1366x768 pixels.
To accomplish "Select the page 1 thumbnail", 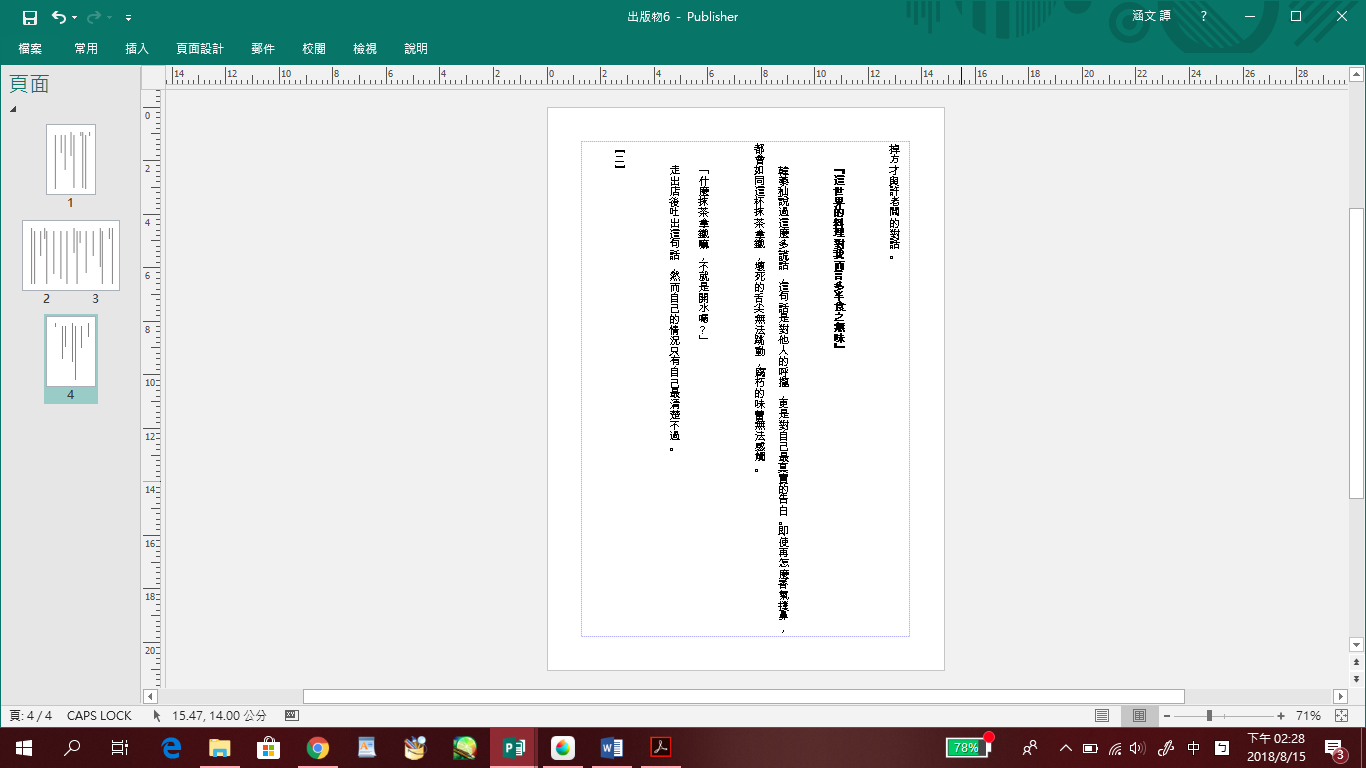I will [71, 160].
